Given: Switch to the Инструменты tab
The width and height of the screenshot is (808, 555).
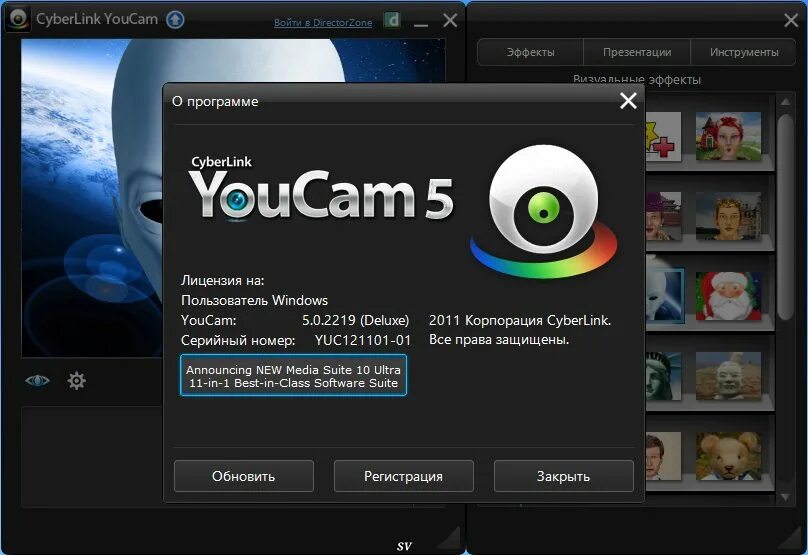Looking at the screenshot, I should coord(744,52).
